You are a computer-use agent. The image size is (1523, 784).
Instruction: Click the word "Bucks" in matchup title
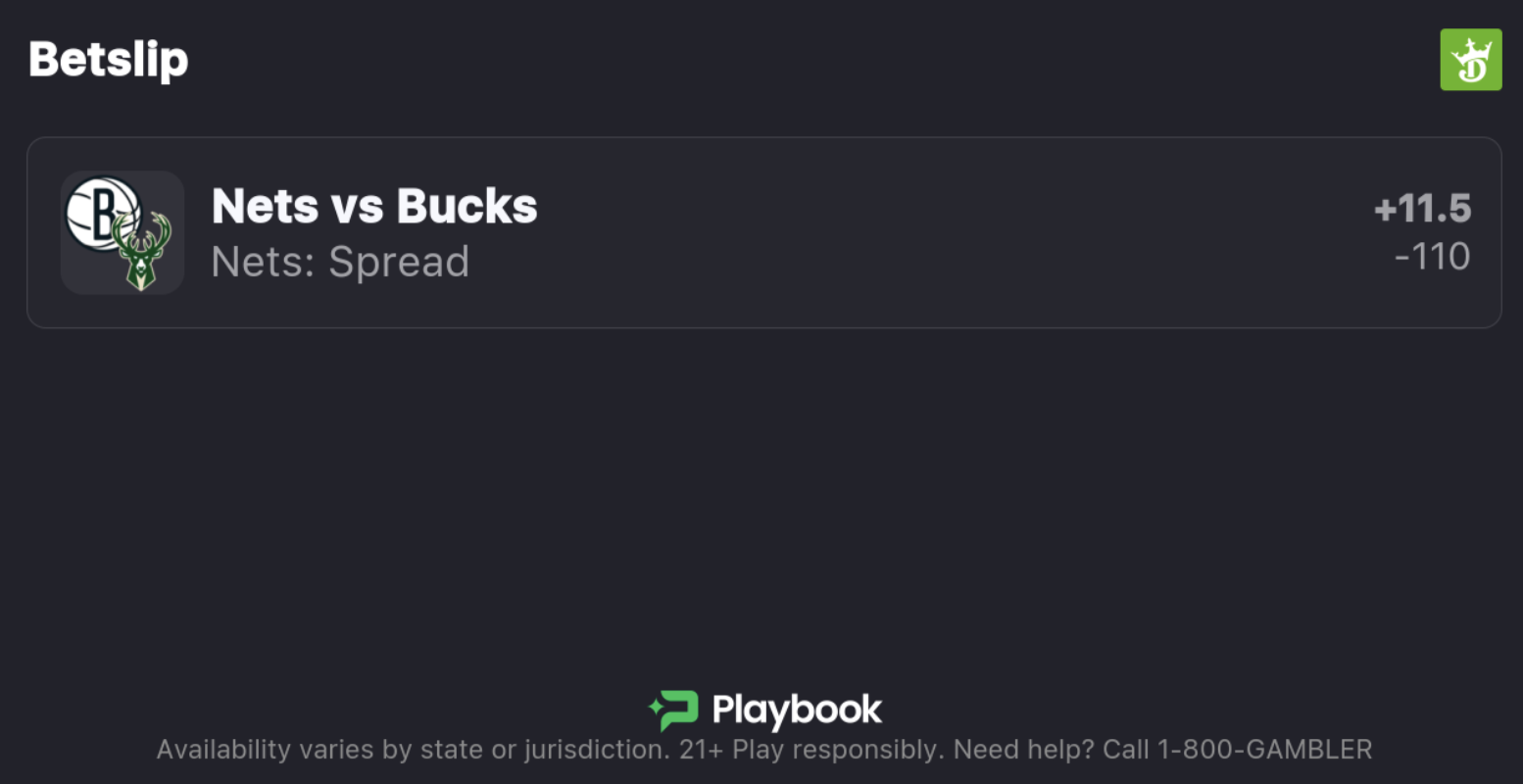pos(467,207)
